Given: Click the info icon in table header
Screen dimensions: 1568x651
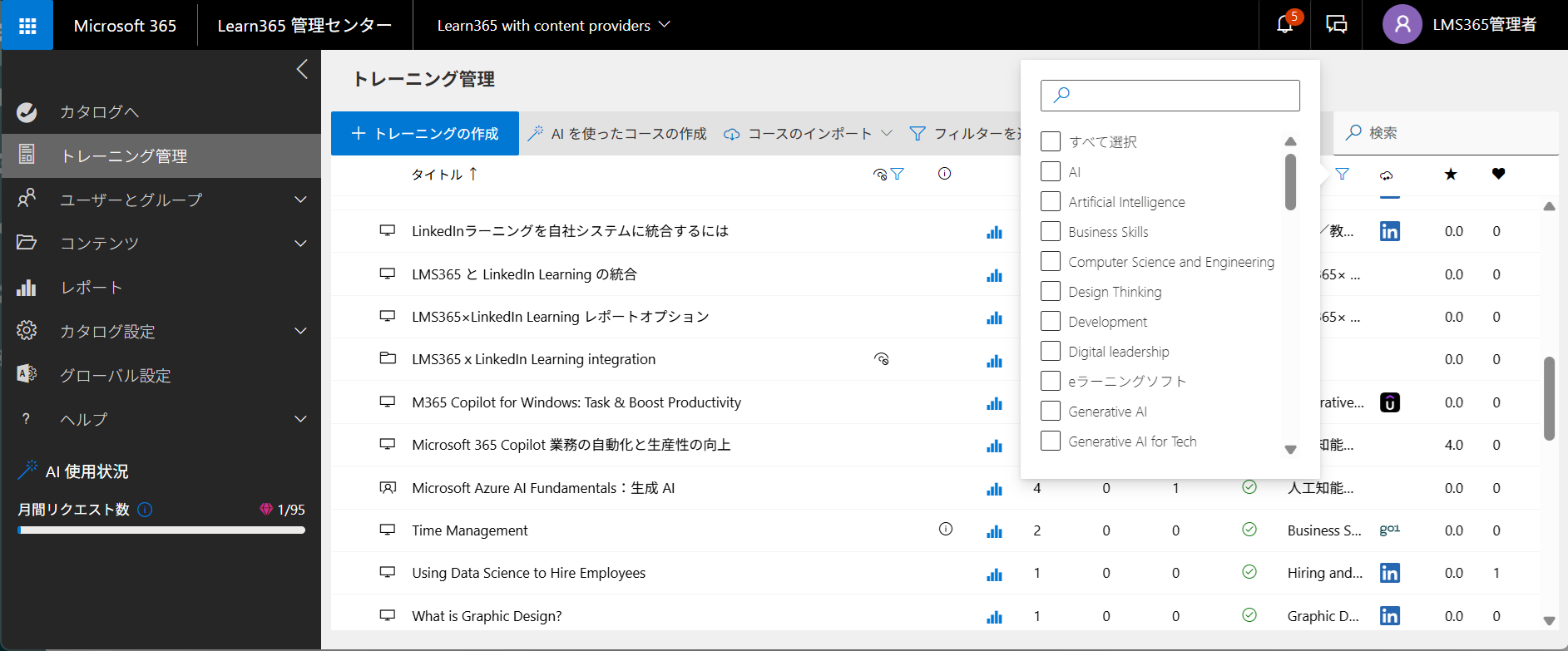Looking at the screenshot, I should 944,174.
